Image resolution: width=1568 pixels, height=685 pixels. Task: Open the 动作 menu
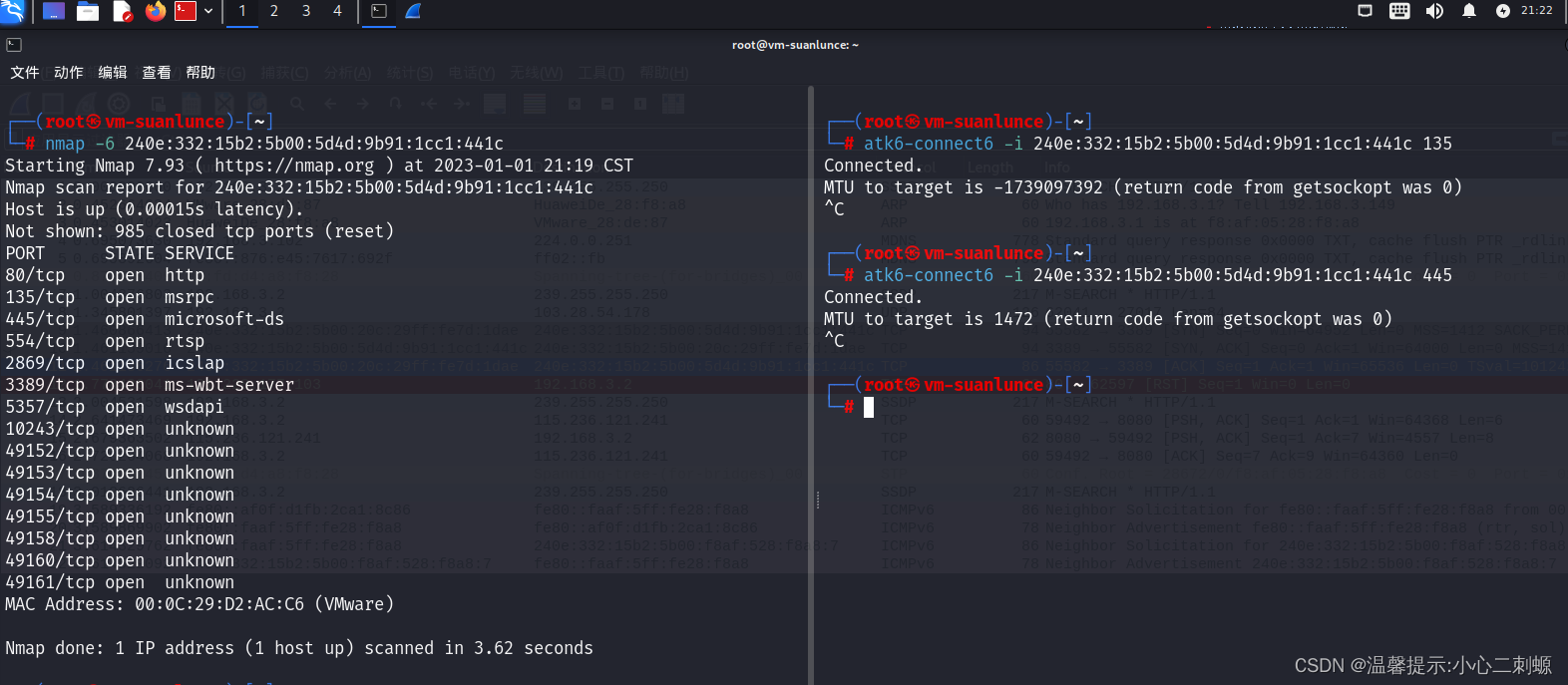pyautogui.click(x=69, y=73)
